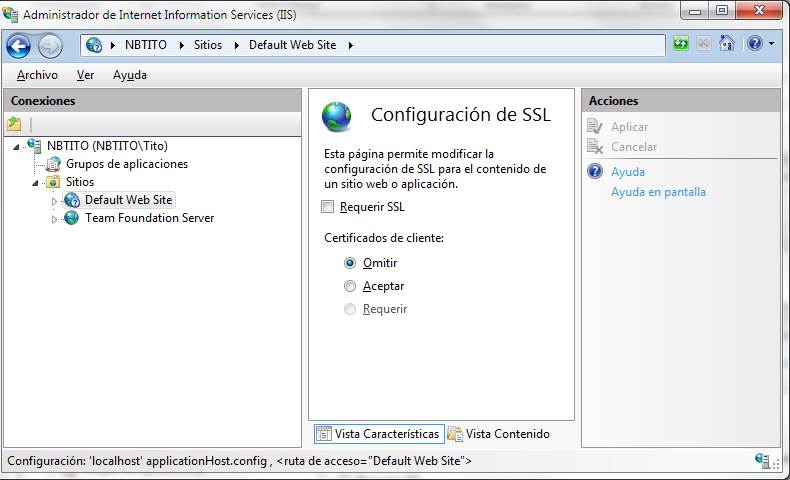Image resolution: width=790 pixels, height=480 pixels.
Task: Open the Archivo menu
Action: 37,75
